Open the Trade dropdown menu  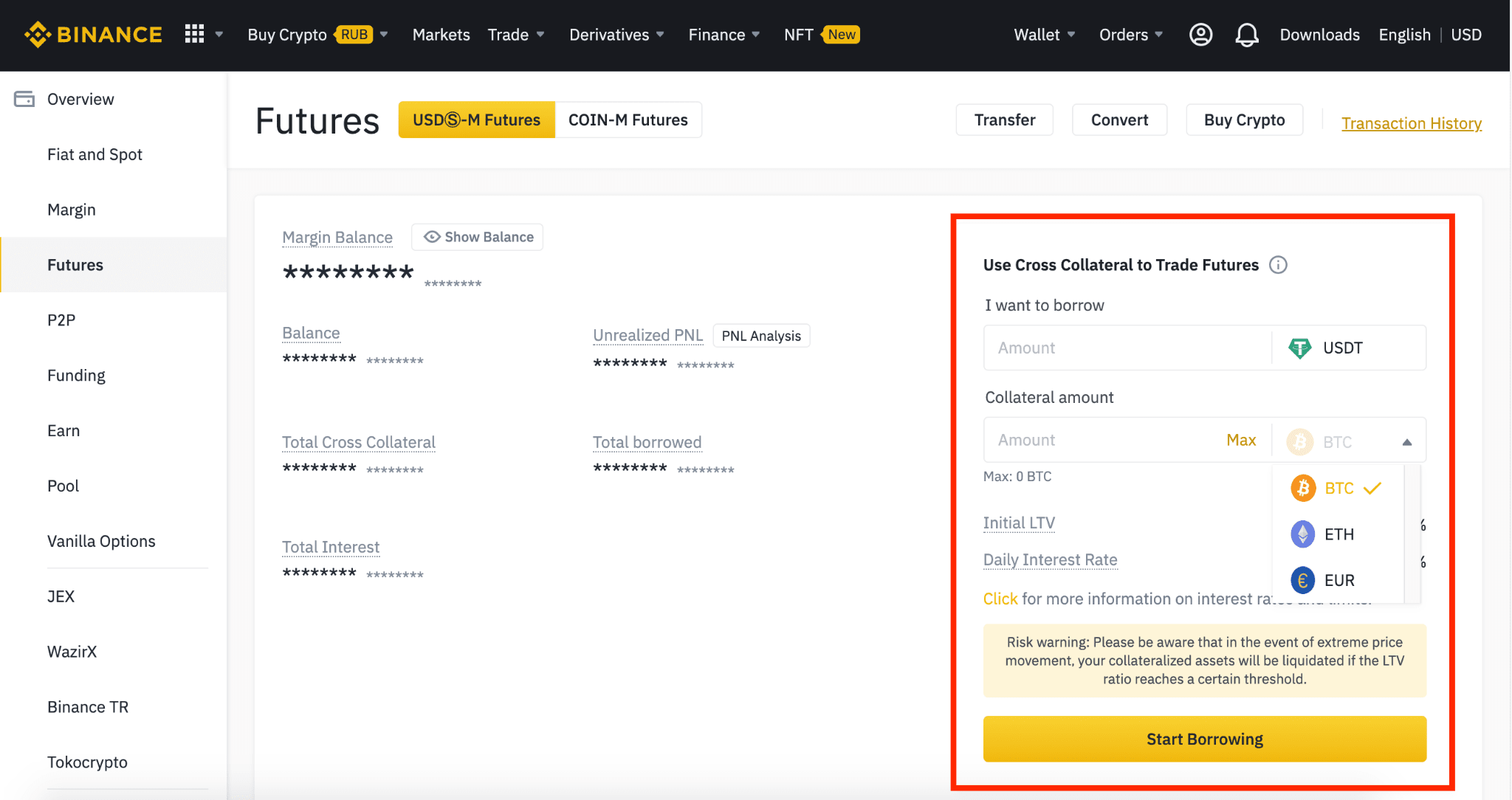516,35
